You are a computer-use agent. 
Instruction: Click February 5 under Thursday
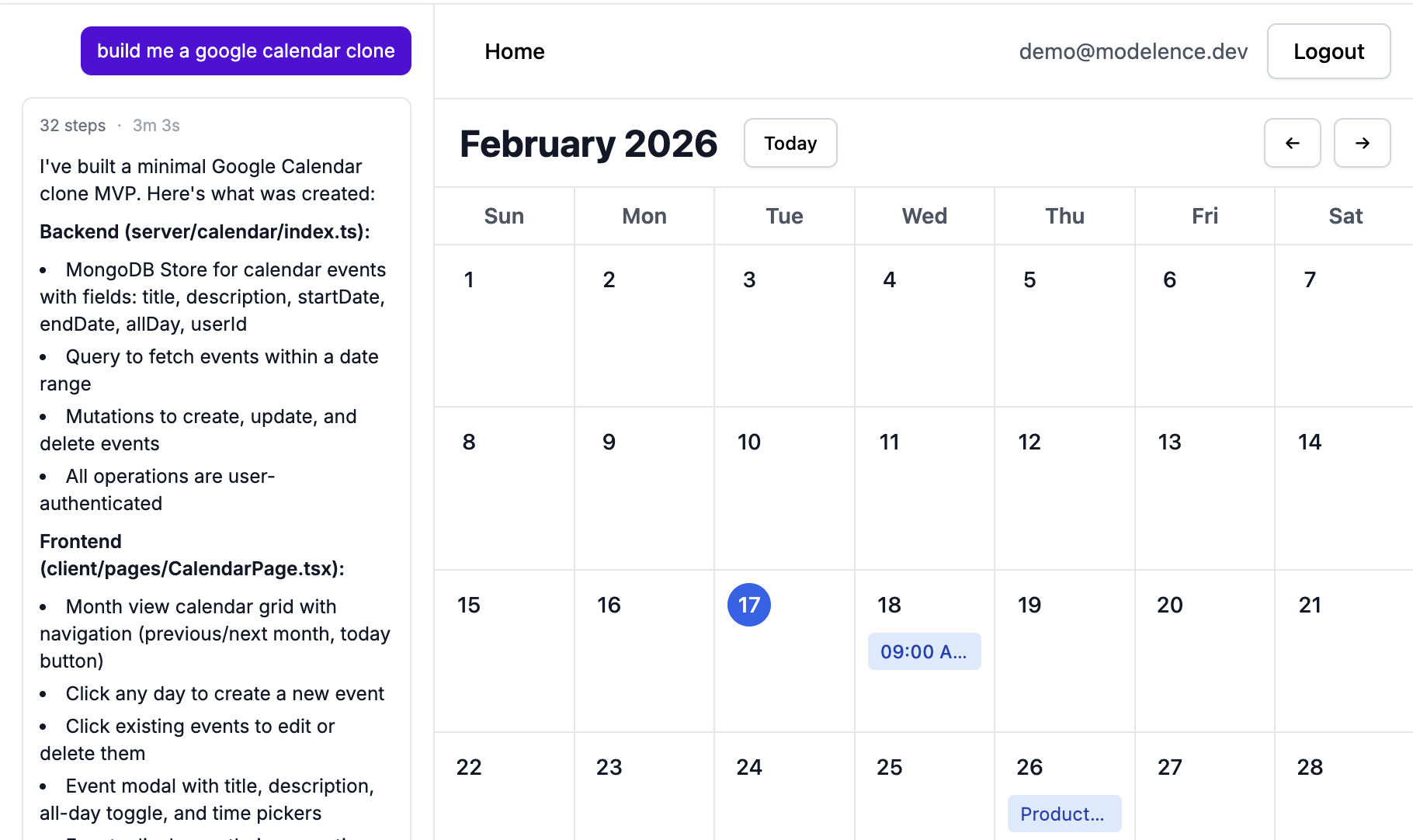click(1064, 326)
